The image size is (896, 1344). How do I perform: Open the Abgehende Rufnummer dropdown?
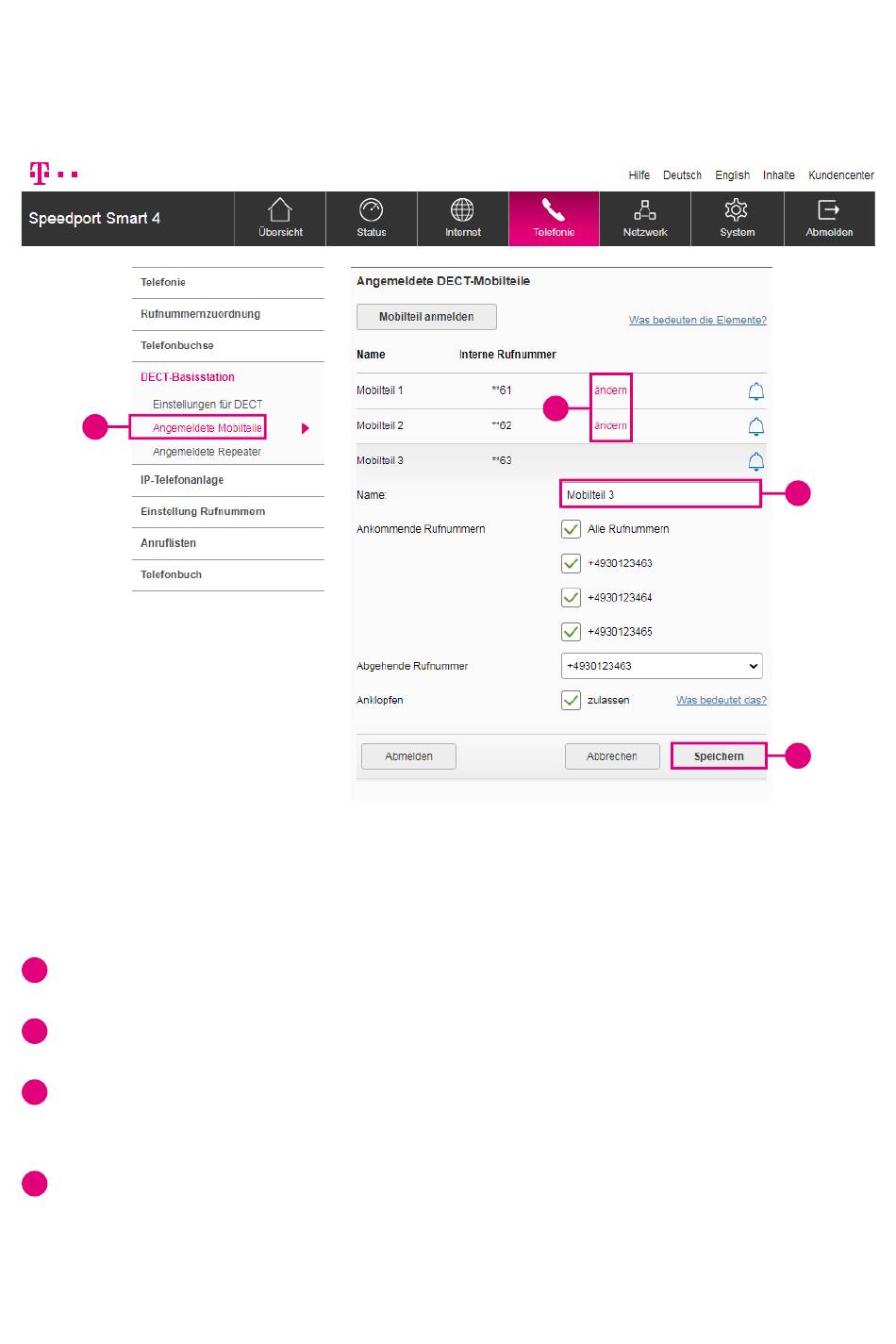(x=662, y=666)
